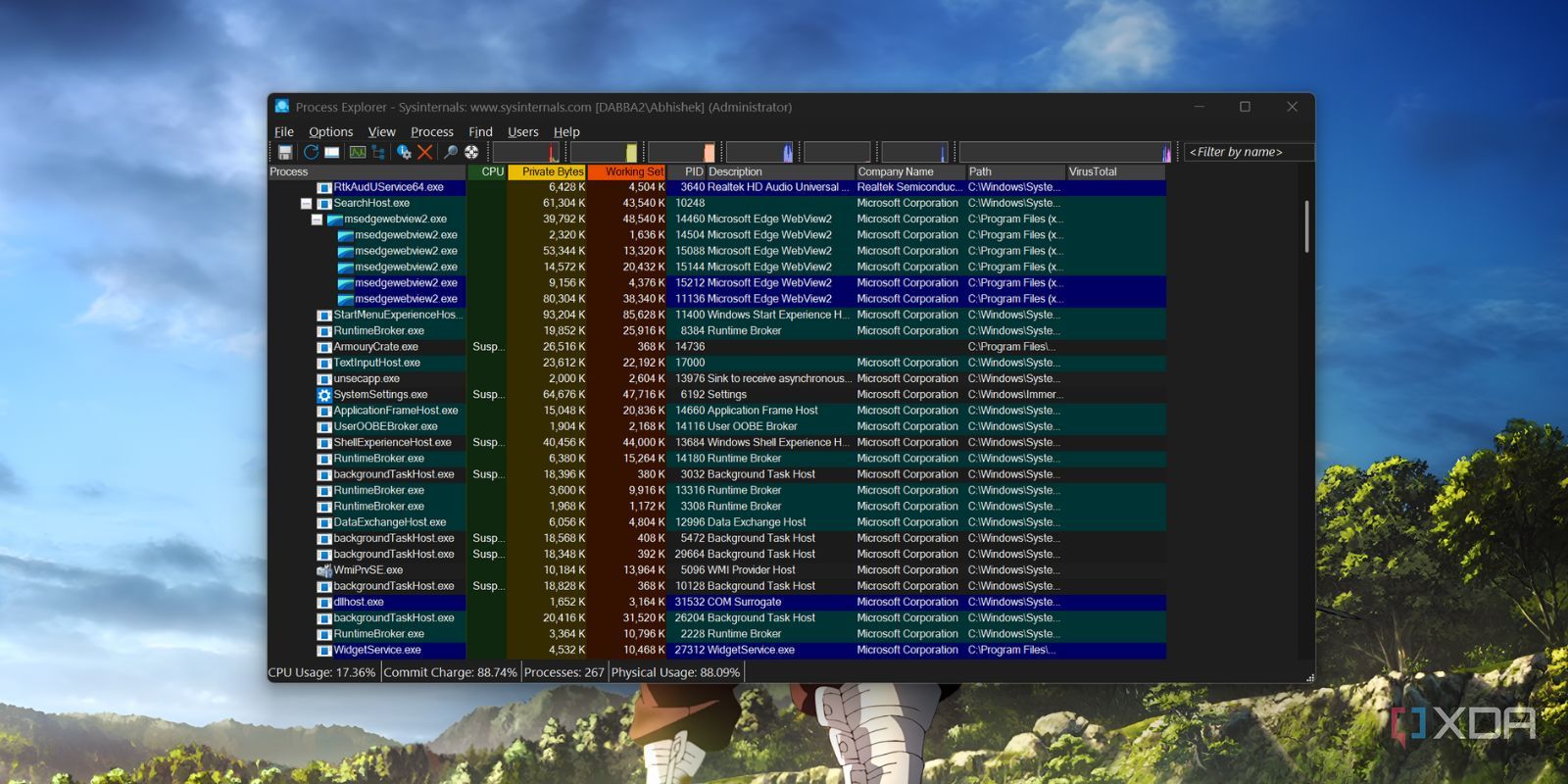Image resolution: width=1568 pixels, height=784 pixels.
Task: Open the physical memory mini graph
Action: [x=682, y=152]
